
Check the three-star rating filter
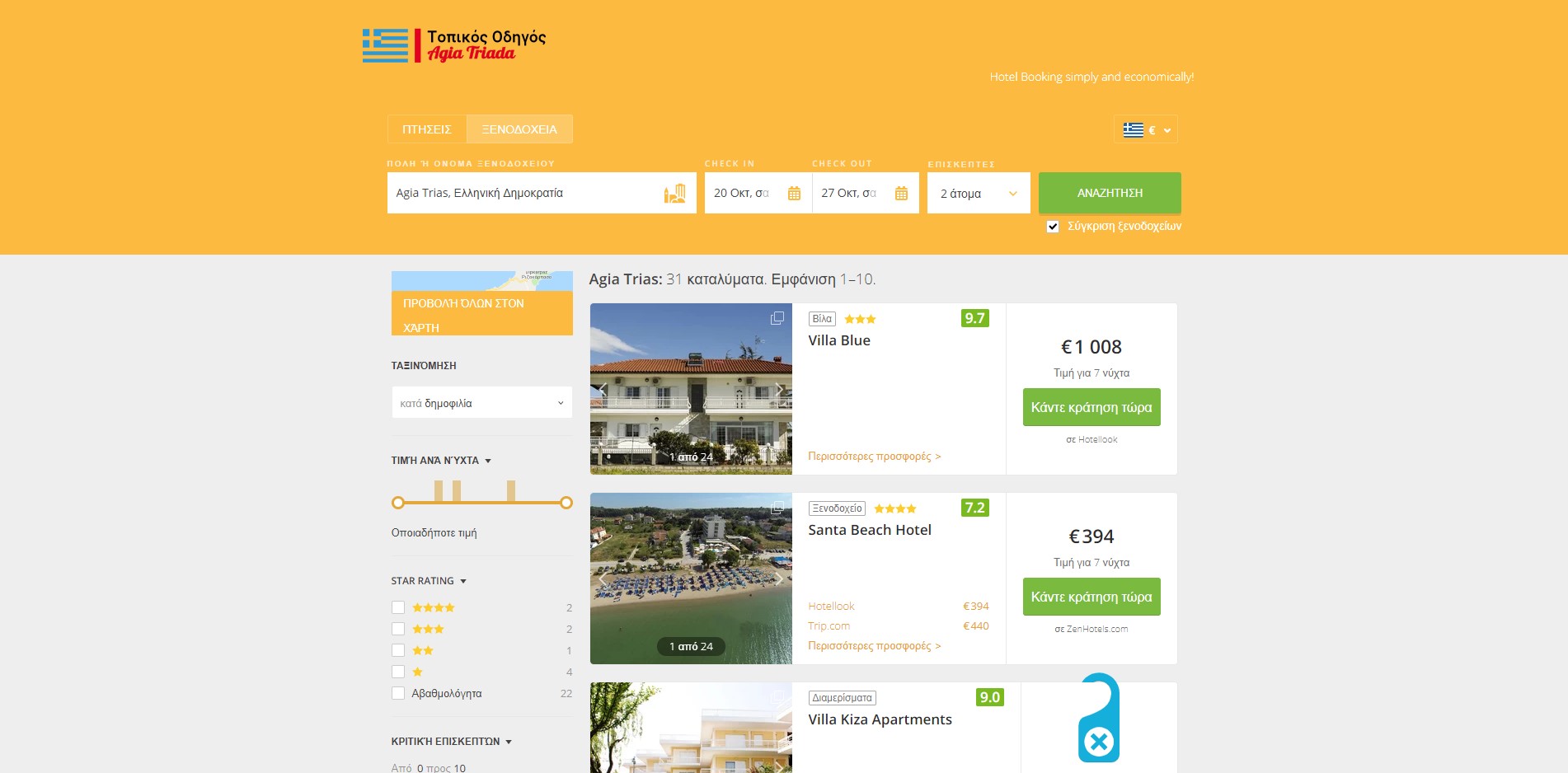398,629
